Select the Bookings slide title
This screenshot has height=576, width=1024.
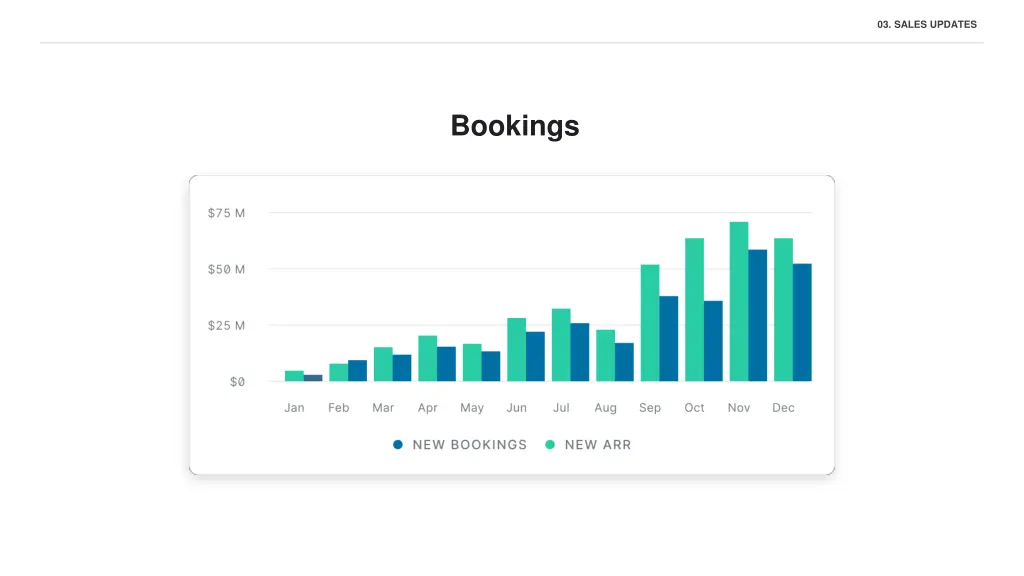[514, 126]
